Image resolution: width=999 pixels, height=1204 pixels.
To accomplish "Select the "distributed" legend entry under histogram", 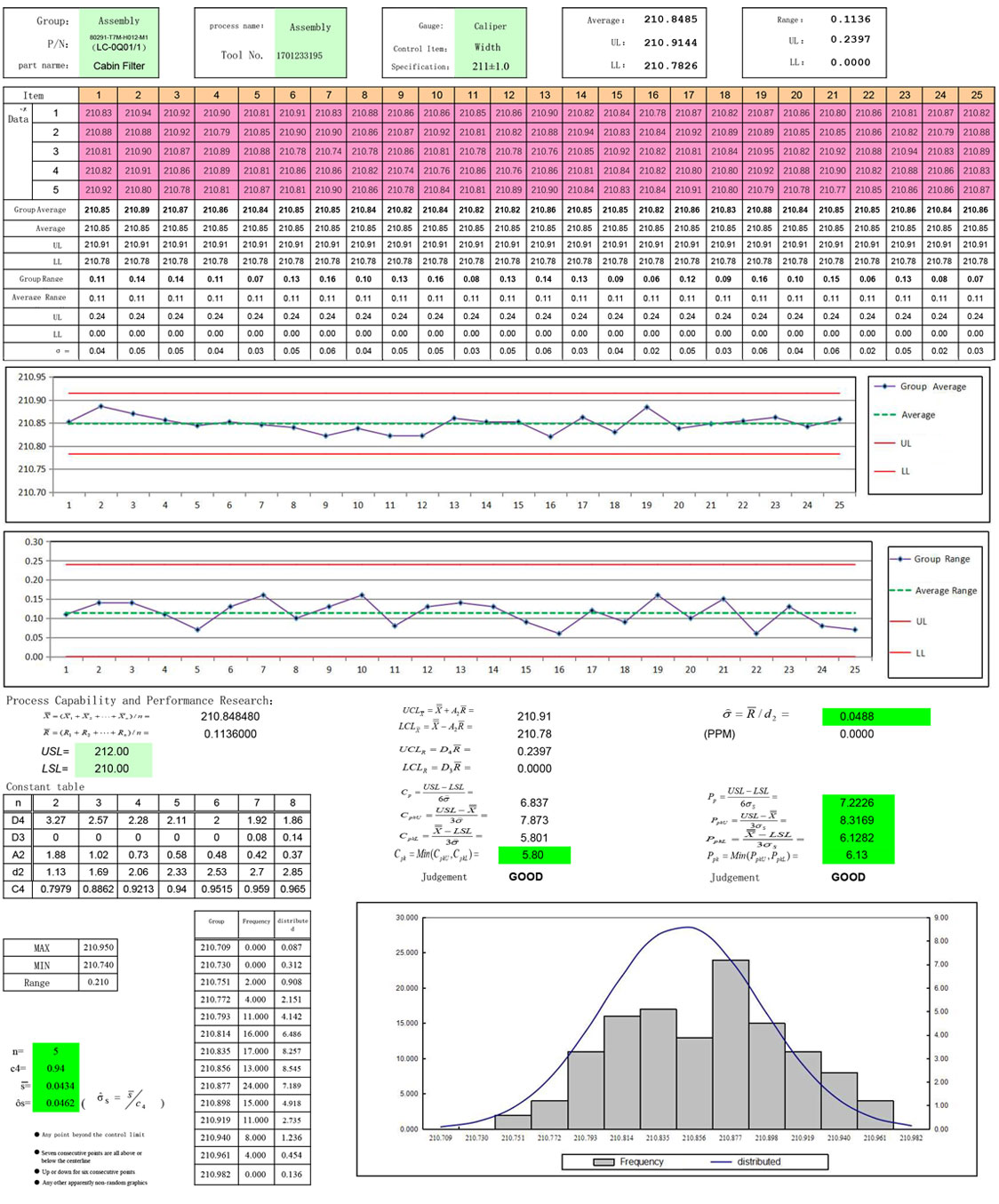I will (x=746, y=1162).
